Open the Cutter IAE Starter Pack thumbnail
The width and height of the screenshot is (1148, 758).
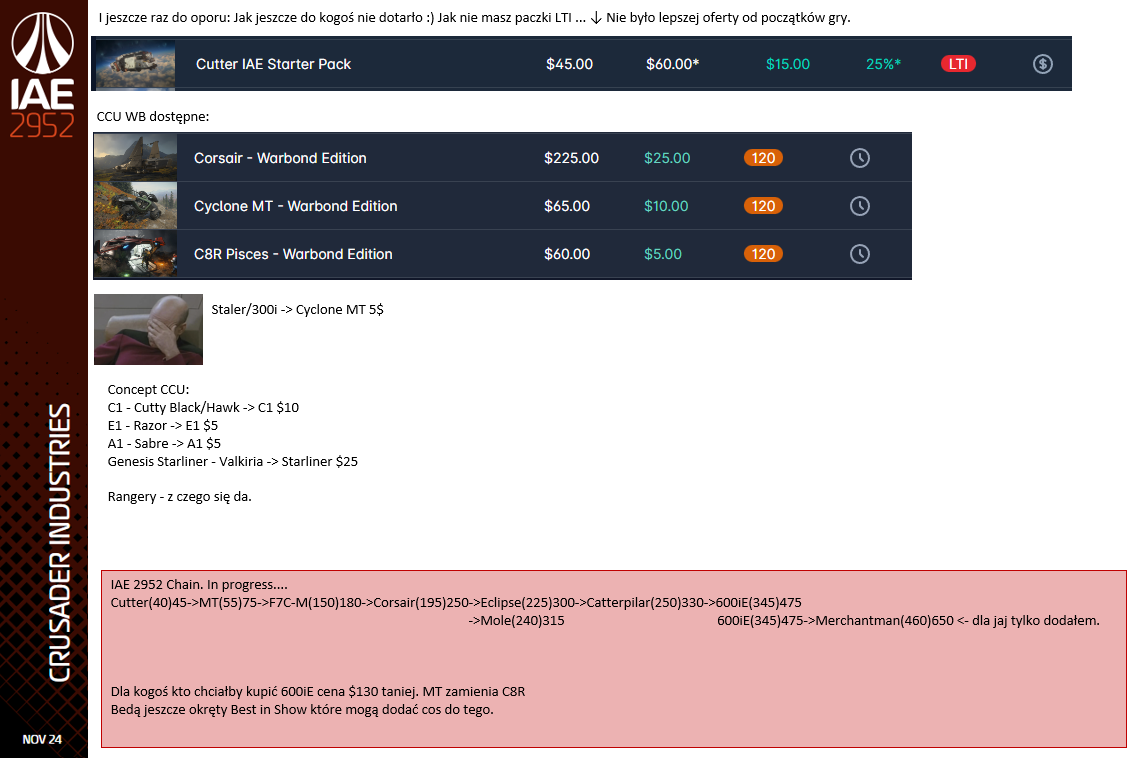[x=135, y=64]
